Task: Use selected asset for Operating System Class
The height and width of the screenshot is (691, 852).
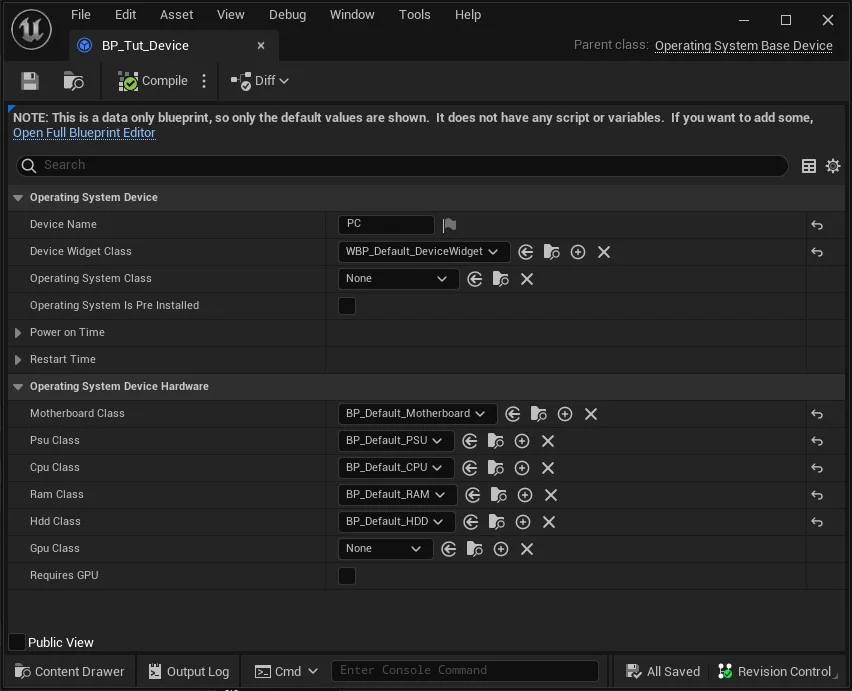Action: click(x=474, y=279)
